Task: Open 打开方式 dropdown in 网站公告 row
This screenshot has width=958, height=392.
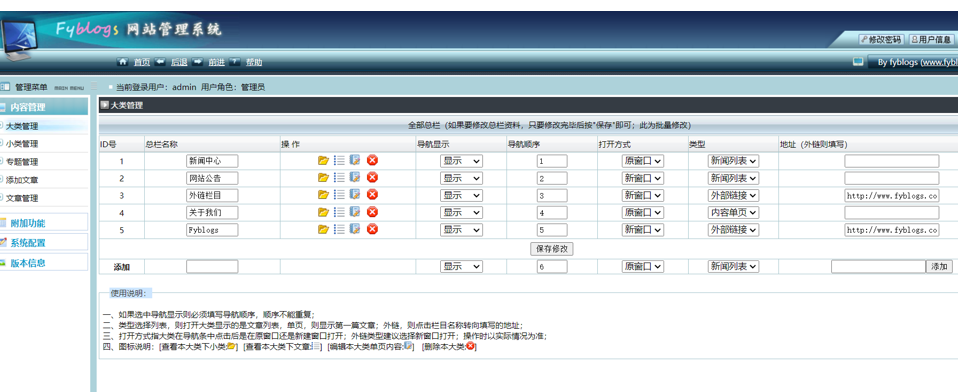Action: 643,178
